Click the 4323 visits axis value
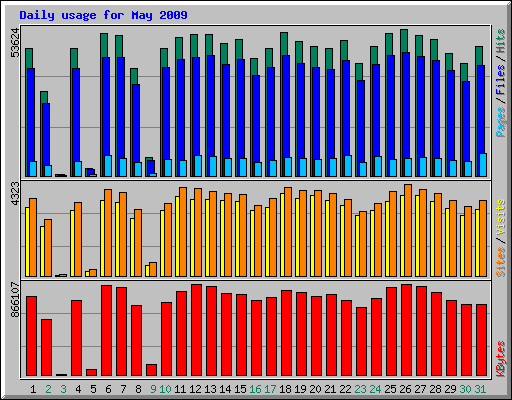 tap(15, 194)
